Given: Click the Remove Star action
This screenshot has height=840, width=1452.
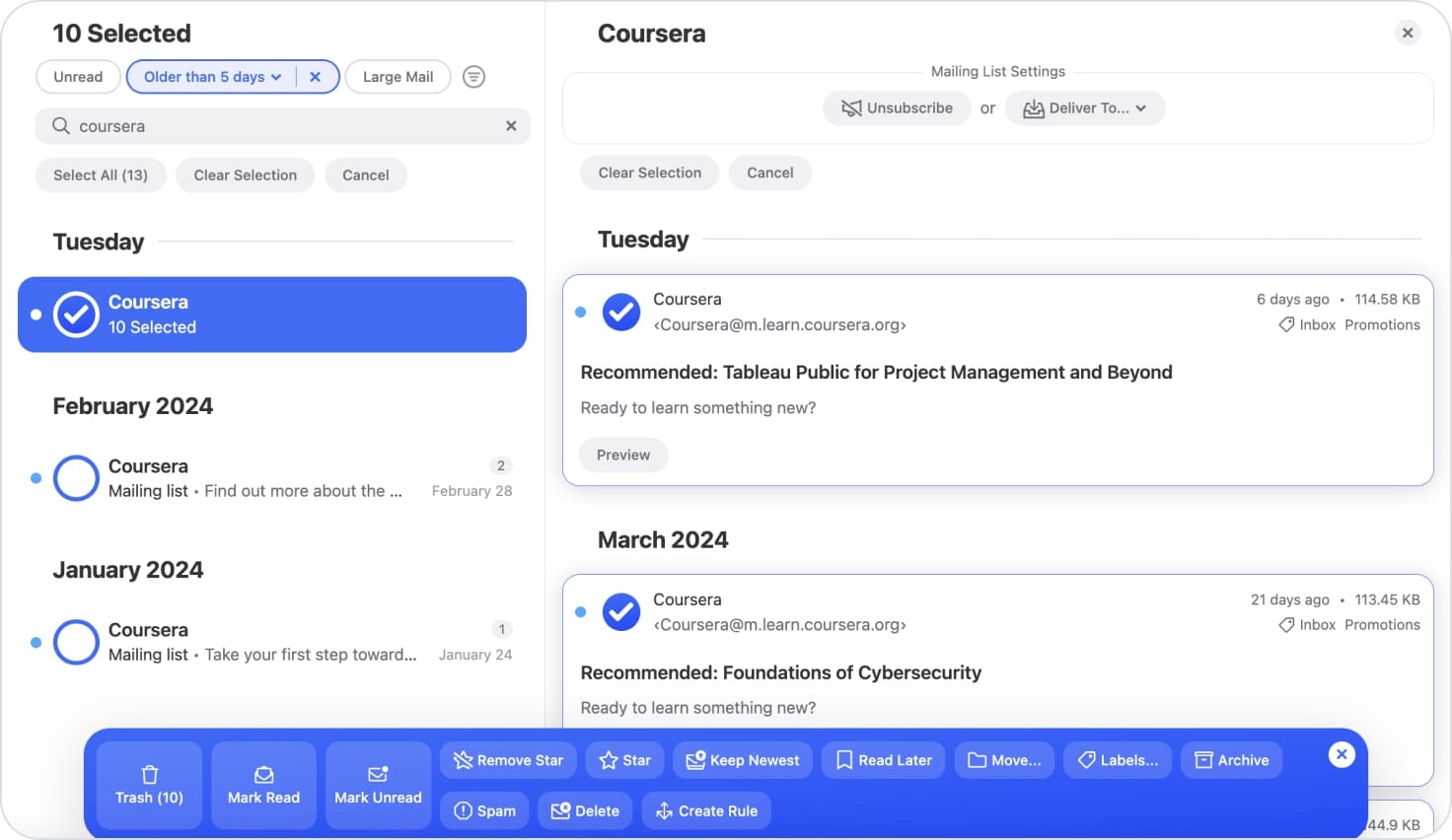Looking at the screenshot, I should [508, 760].
